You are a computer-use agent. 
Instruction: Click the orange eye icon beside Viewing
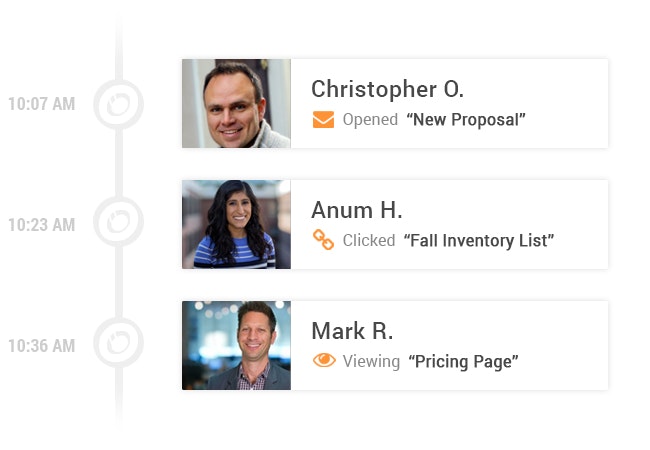click(x=324, y=360)
